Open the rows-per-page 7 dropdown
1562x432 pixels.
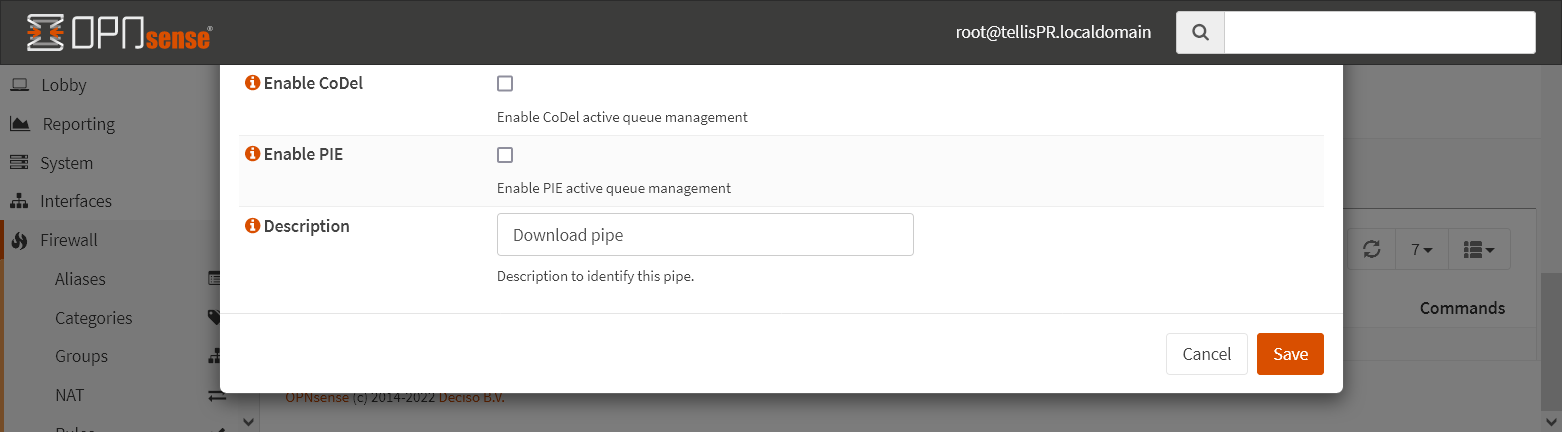coord(1422,249)
